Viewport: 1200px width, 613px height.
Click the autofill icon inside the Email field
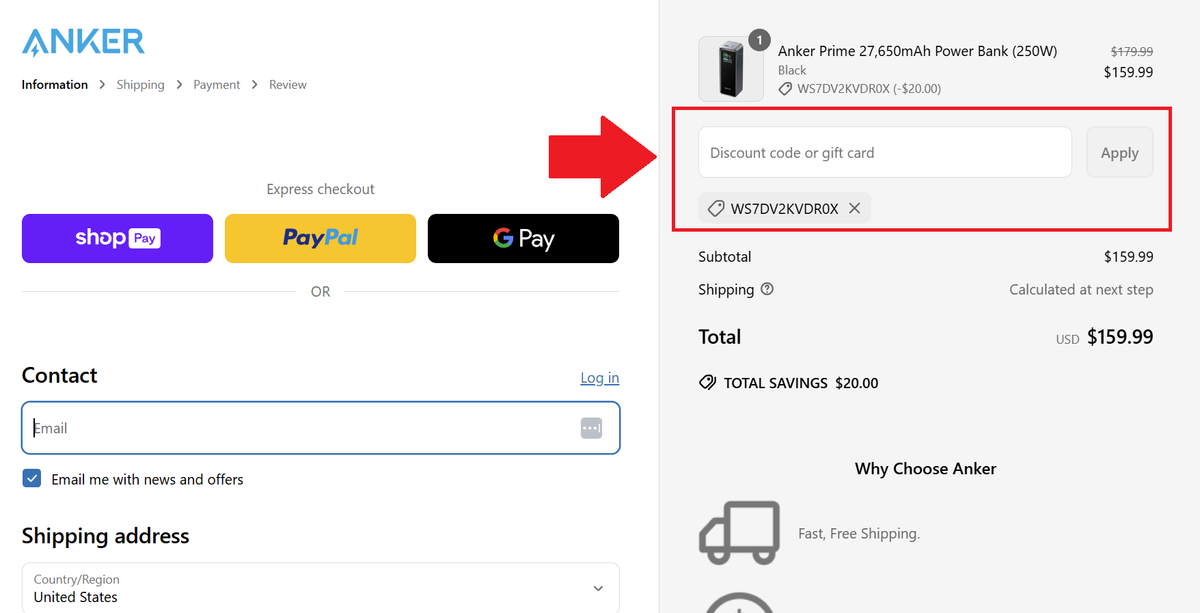point(591,428)
